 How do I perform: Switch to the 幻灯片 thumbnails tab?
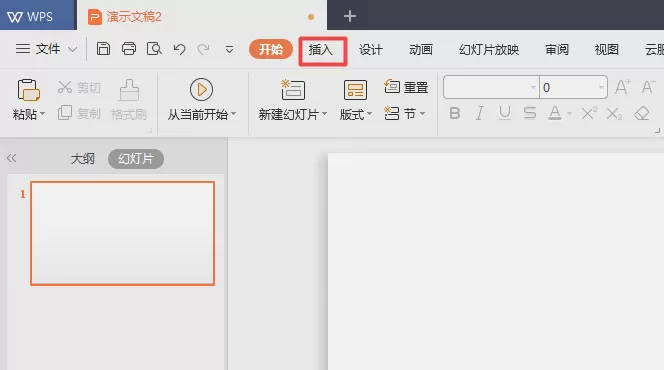pos(136,159)
